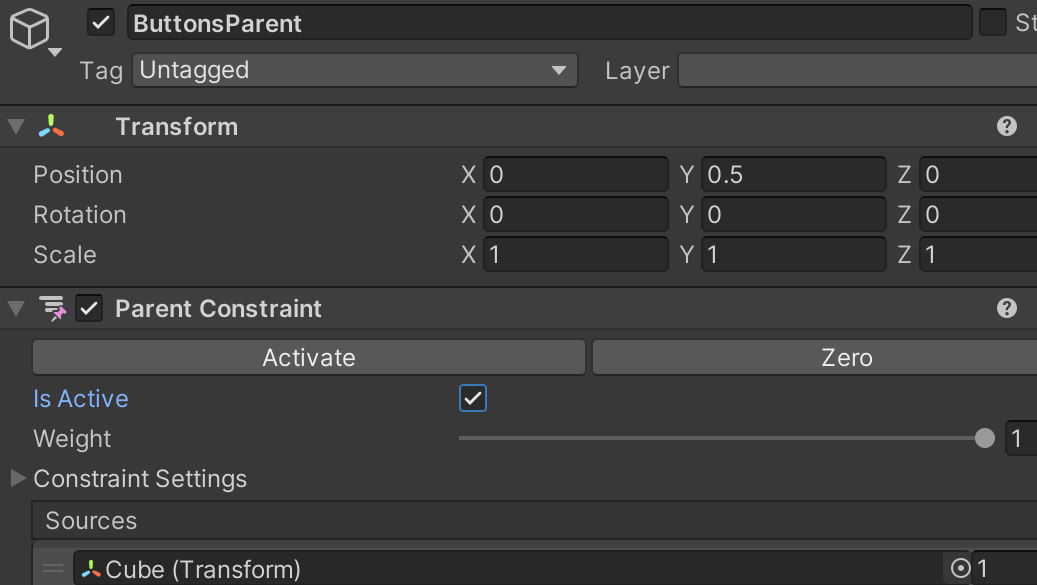
Task: Click Cube source drag handle
Action: [x=53, y=568]
